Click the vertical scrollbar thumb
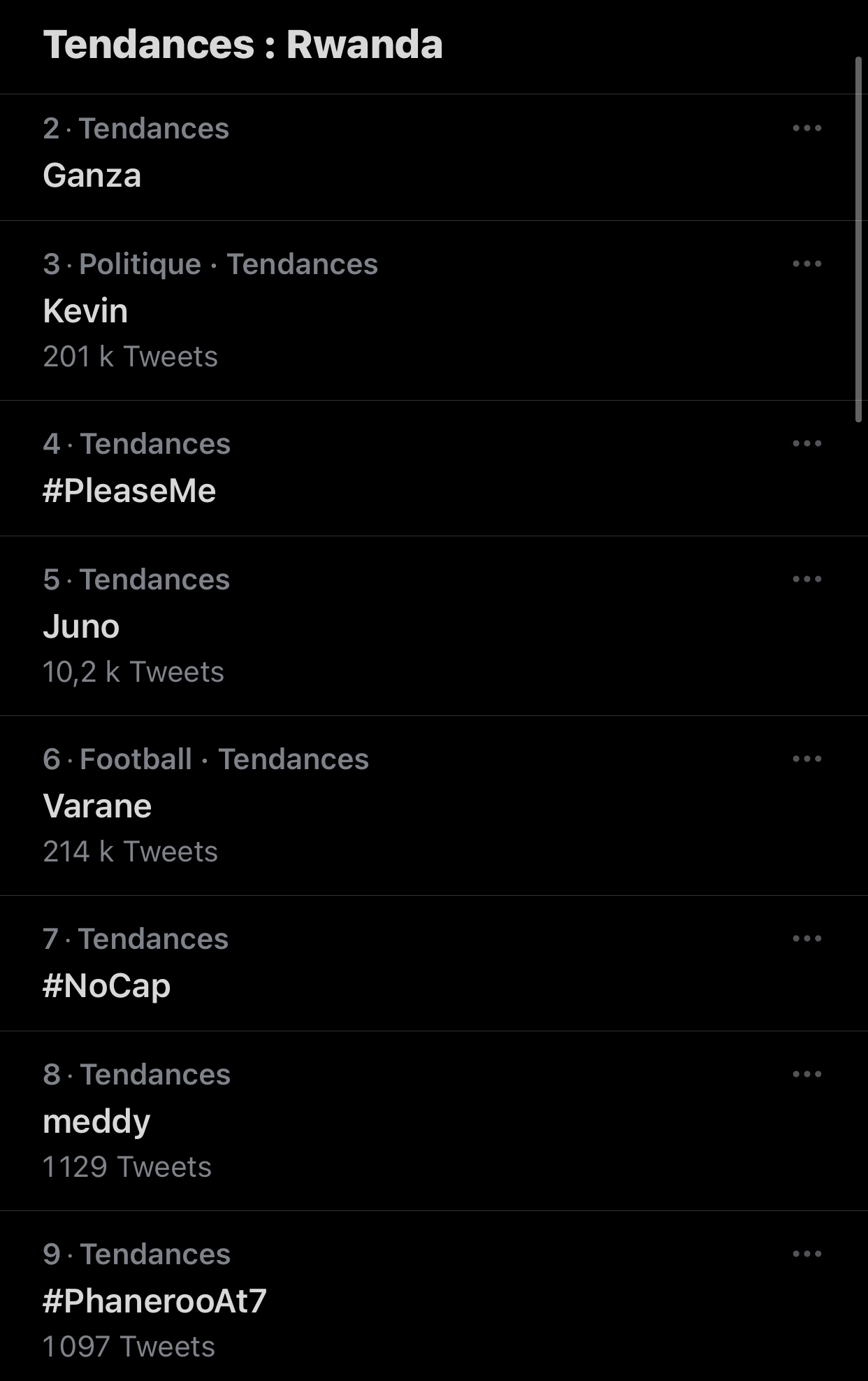 click(859, 238)
